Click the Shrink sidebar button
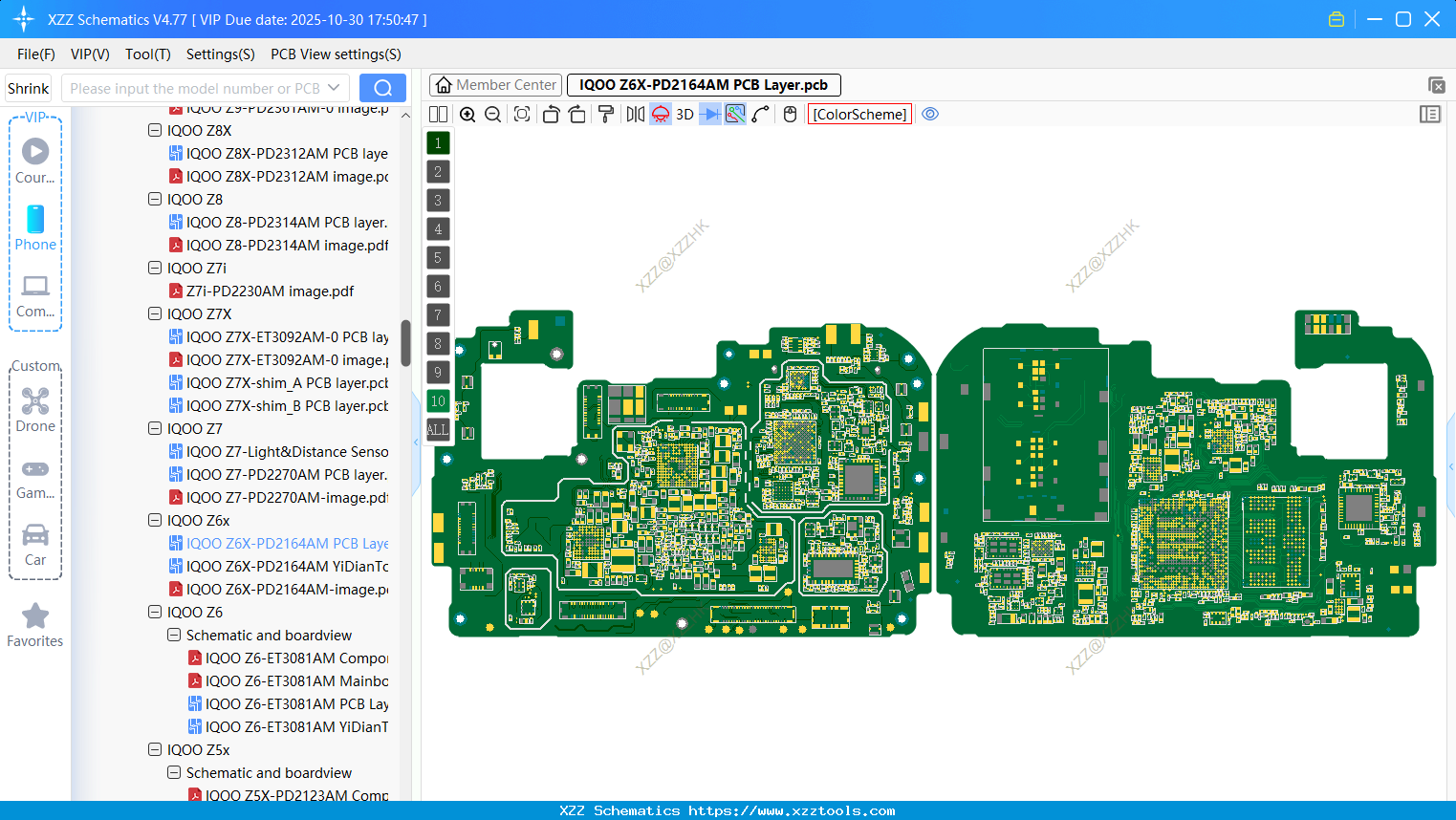This screenshot has width=1456, height=820. click(28, 87)
